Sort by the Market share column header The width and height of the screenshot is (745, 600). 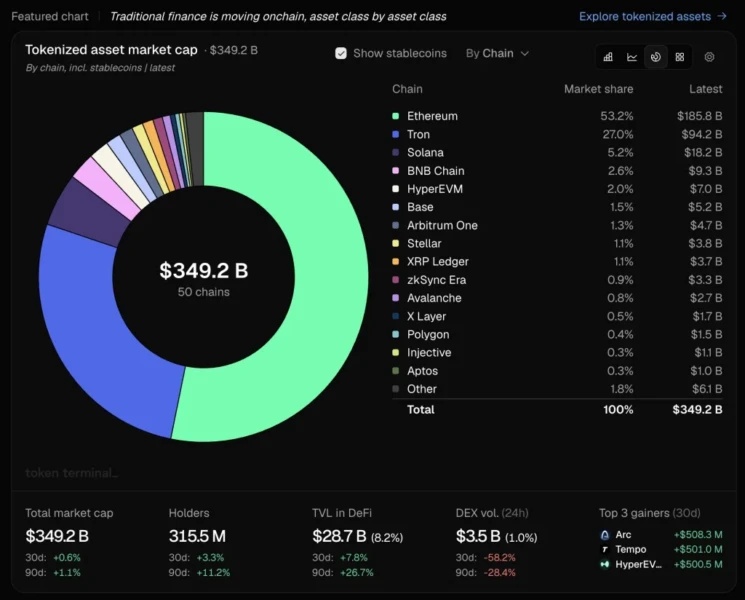598,89
